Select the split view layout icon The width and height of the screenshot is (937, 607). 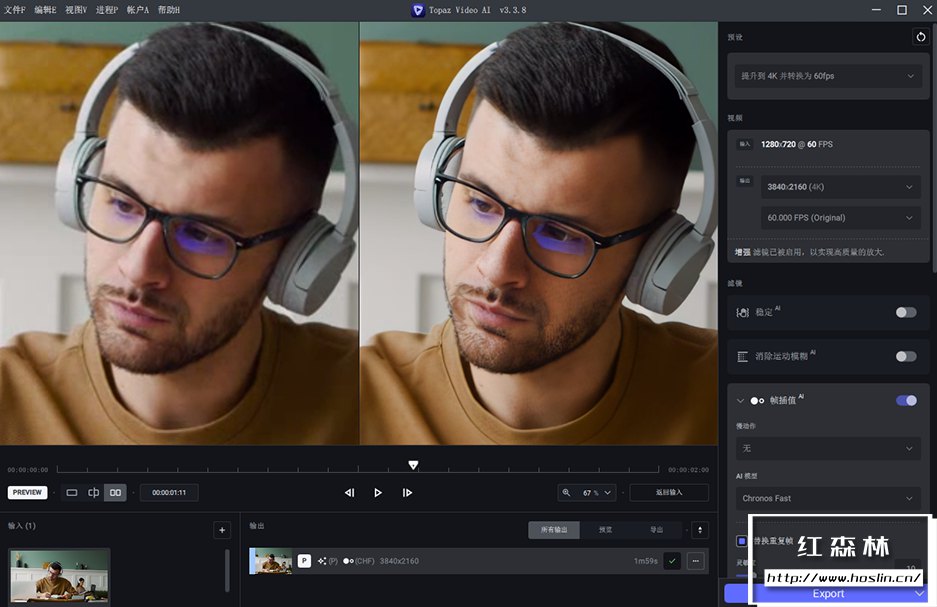pos(94,492)
